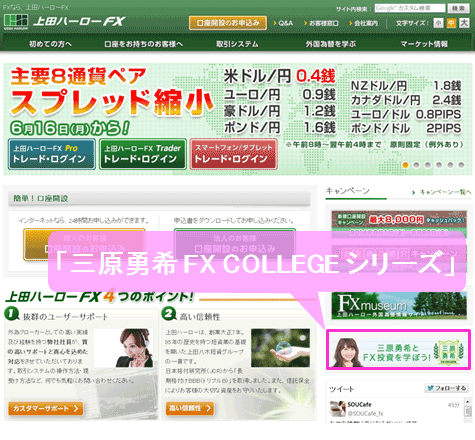Click the 米ドル/円 0.4銭 spread text
The width and height of the screenshot is (475, 440).
click(279, 76)
